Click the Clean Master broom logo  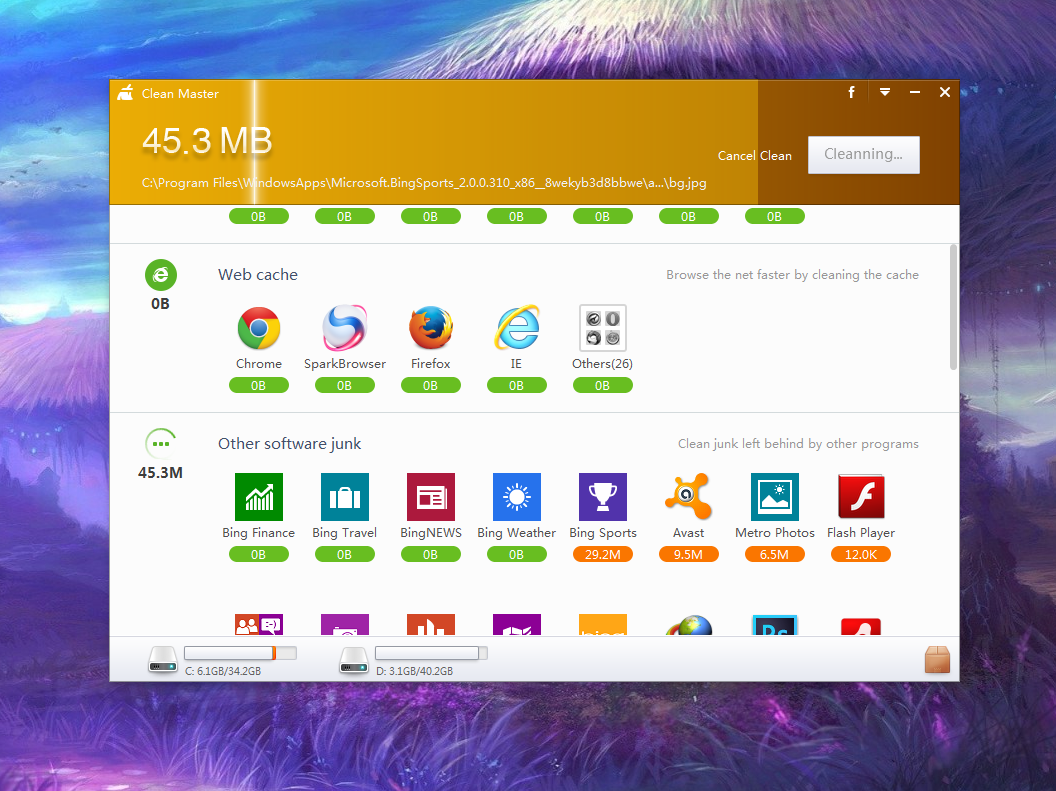click(125, 93)
